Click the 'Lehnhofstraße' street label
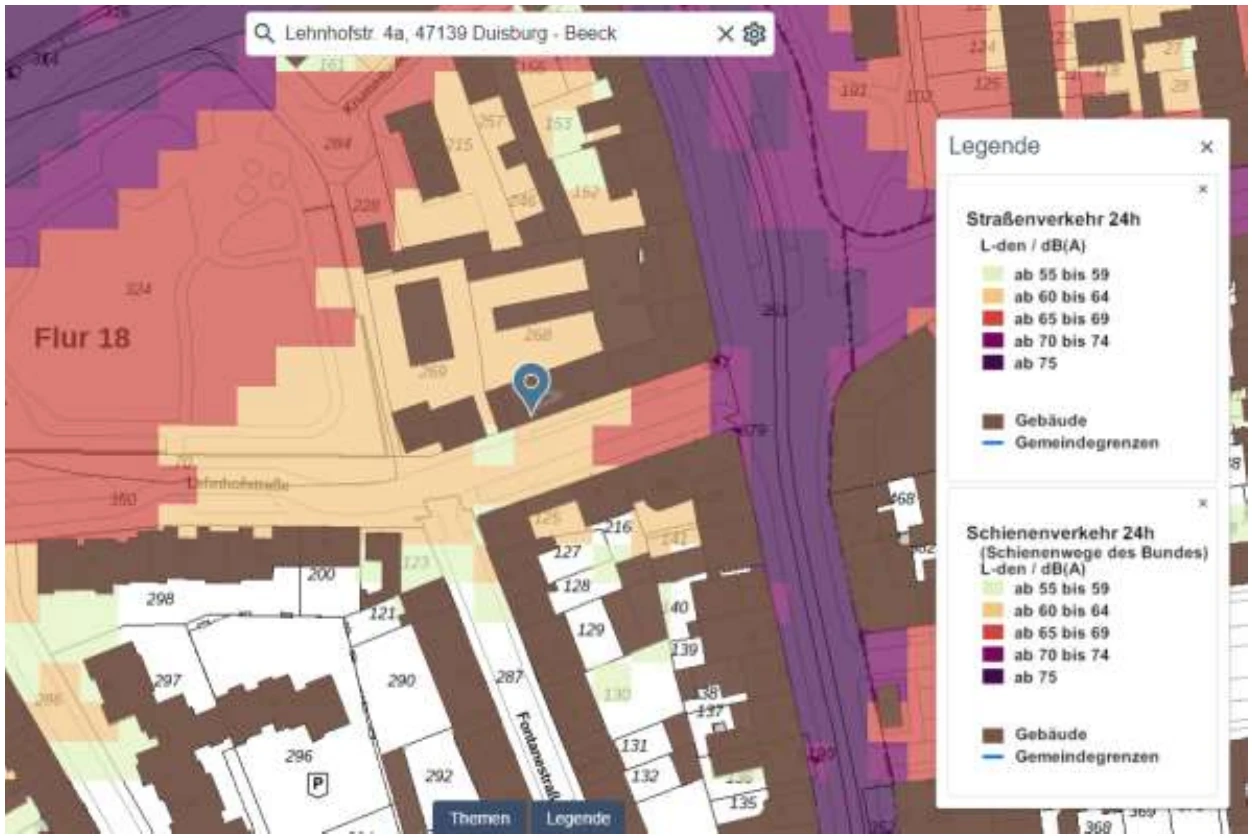This screenshot has width=1252, height=838. [238, 483]
